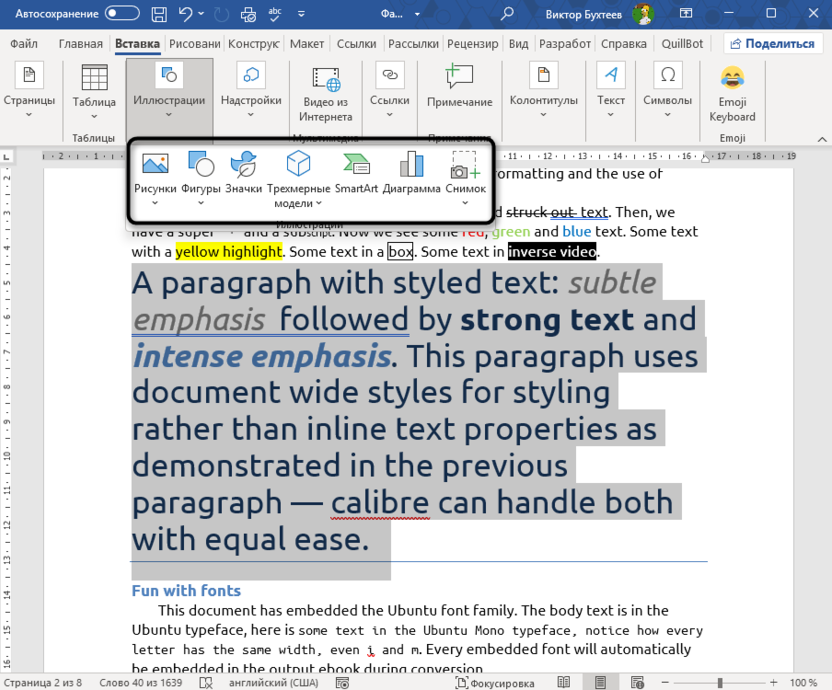
Task: Click the Save icon in title bar
Action: click(x=159, y=14)
